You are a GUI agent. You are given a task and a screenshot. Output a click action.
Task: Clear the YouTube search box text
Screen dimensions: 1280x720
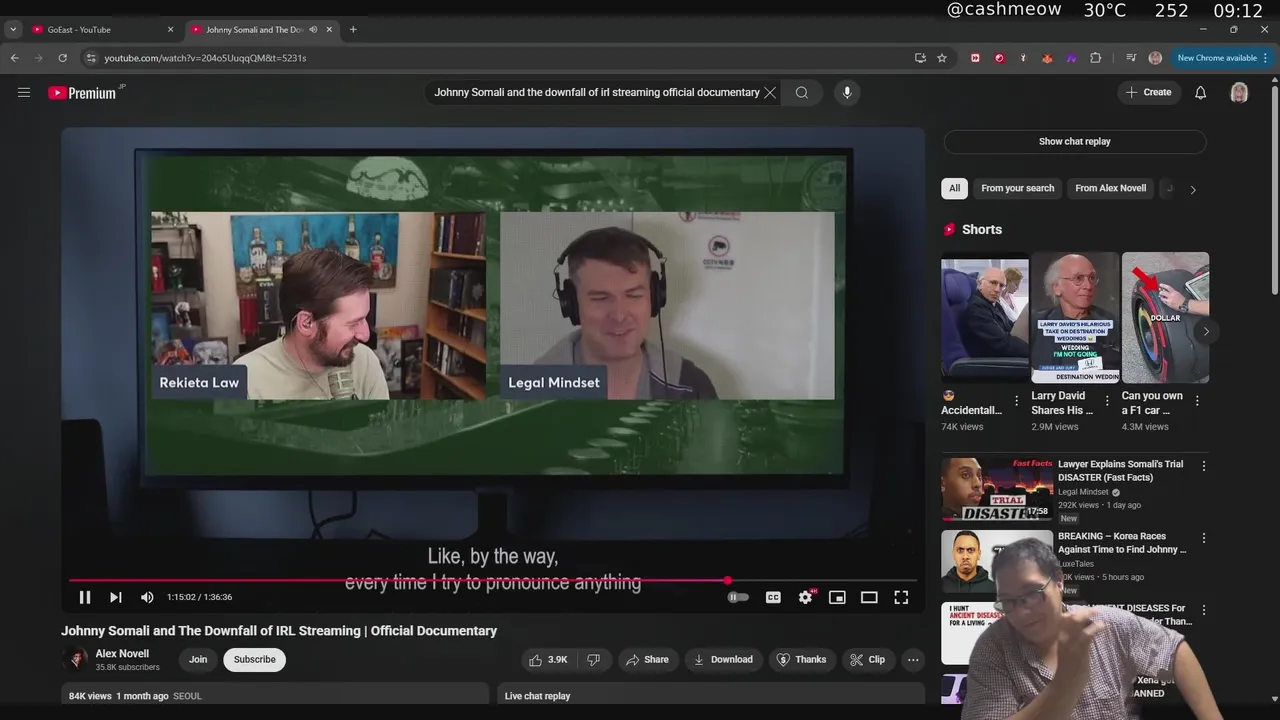click(x=770, y=92)
